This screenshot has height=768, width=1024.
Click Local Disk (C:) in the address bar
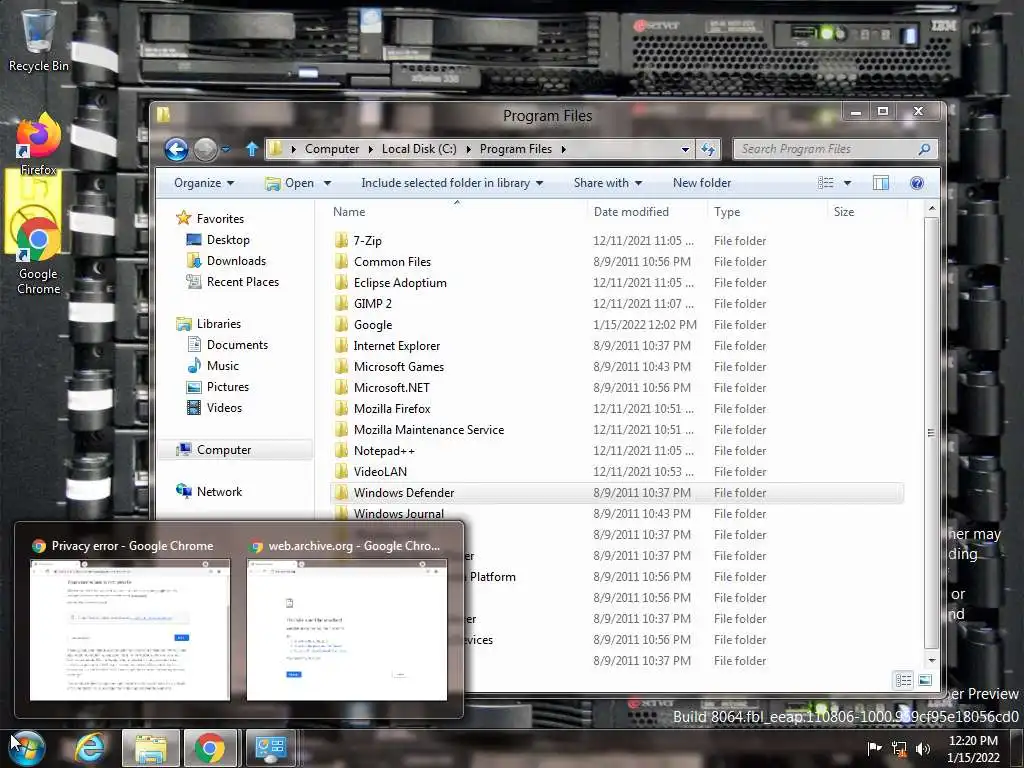(x=419, y=149)
